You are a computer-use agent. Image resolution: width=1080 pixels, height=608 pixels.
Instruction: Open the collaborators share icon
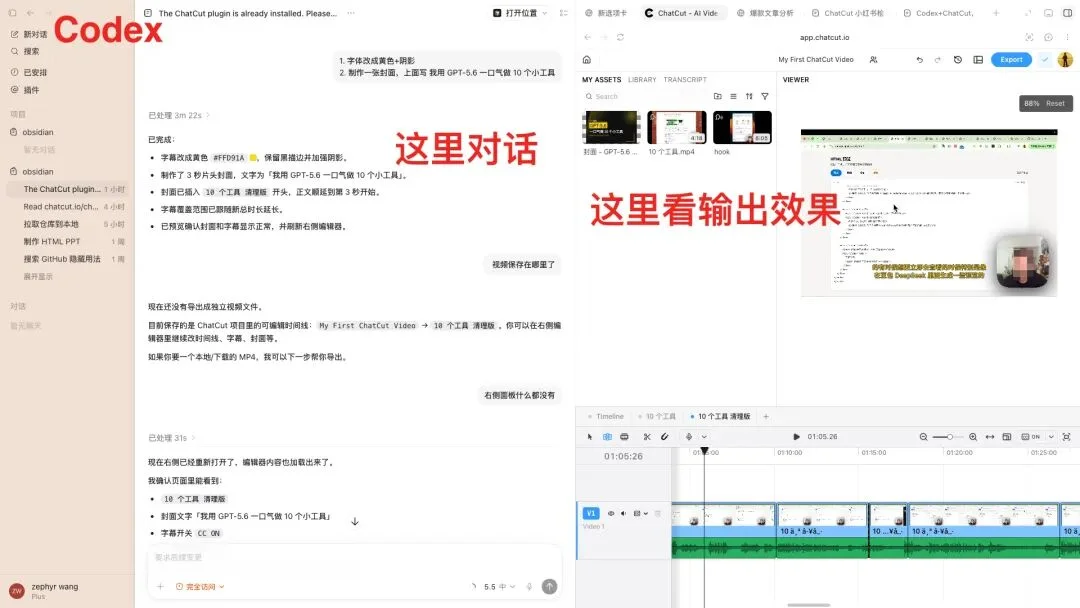[x=873, y=60]
